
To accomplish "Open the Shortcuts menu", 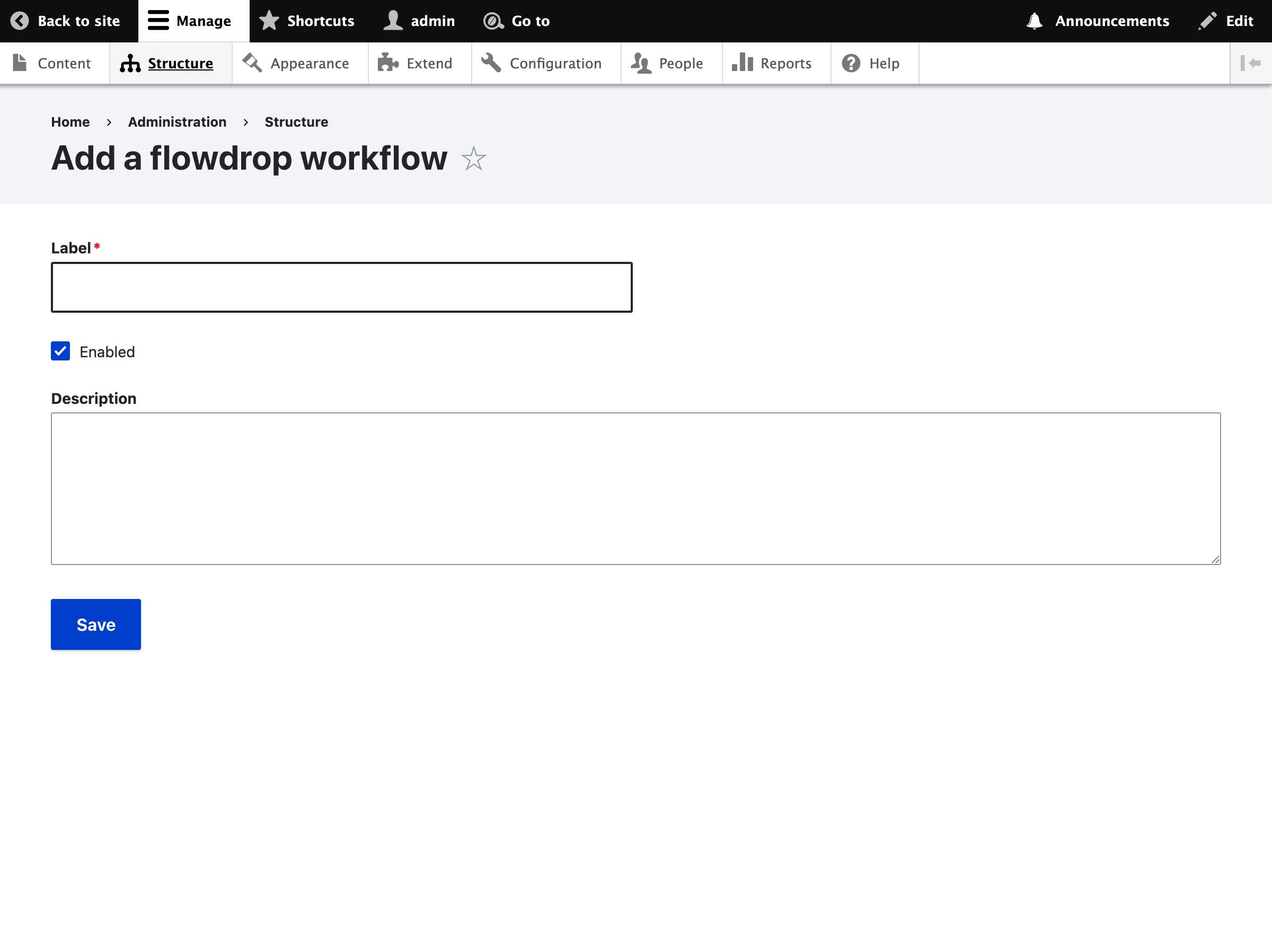I will pos(307,21).
